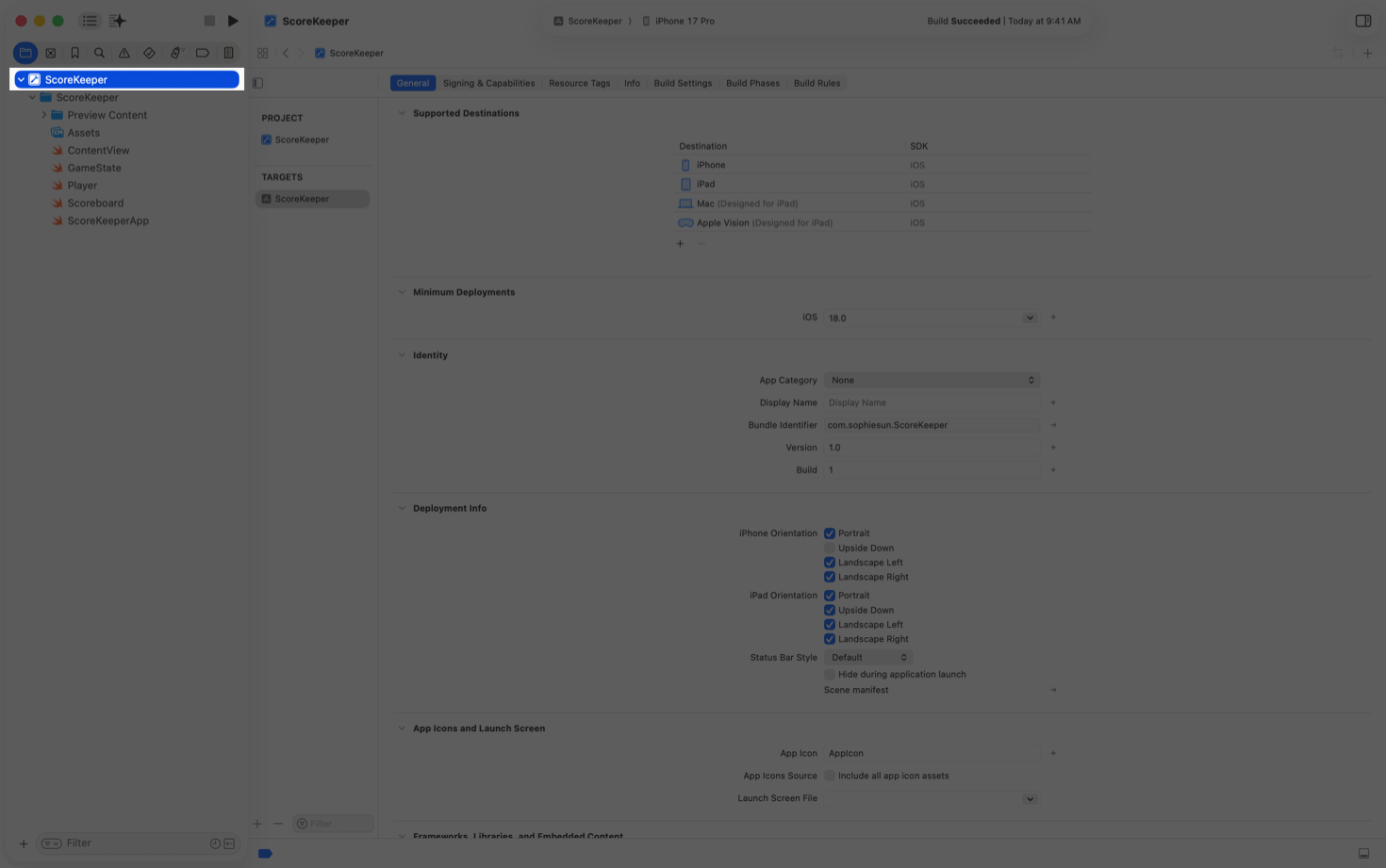
Task: Open the related items grid menu
Action: (263, 53)
